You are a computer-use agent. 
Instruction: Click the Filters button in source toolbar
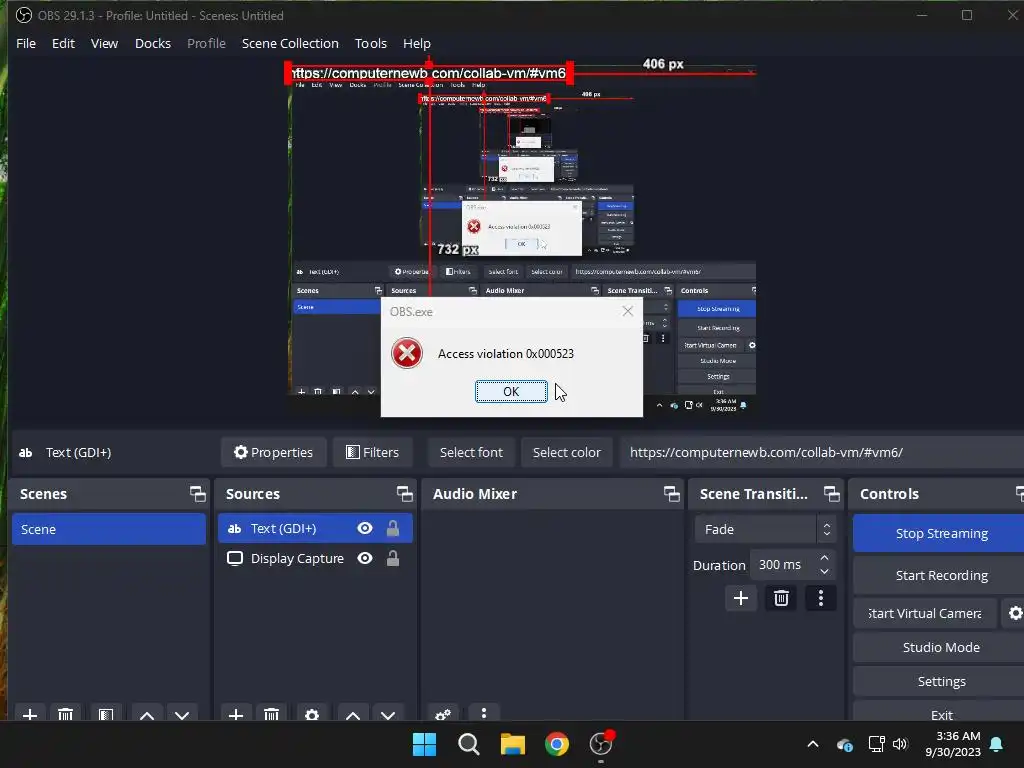point(372,452)
